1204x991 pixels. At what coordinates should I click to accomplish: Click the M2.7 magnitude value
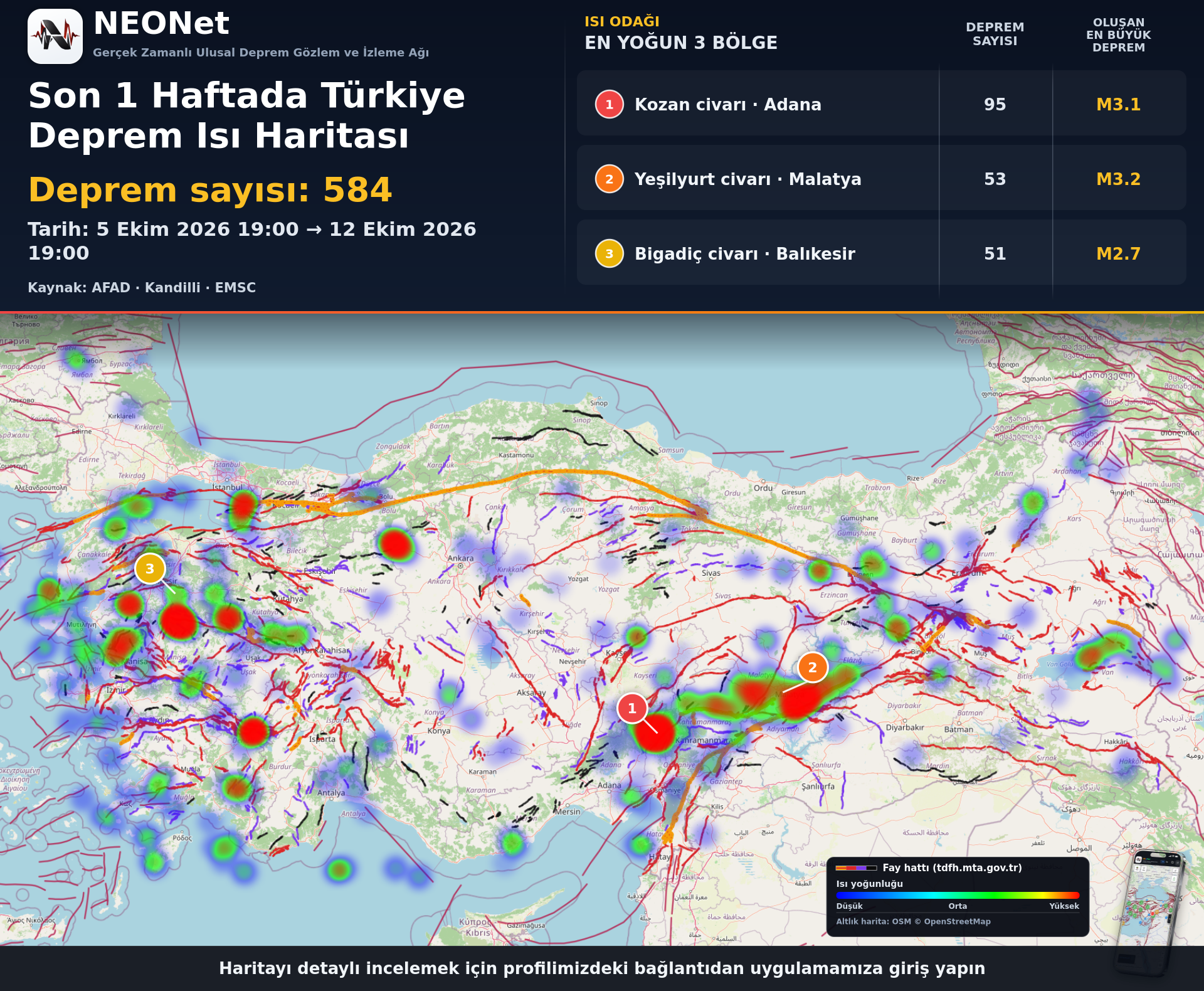(x=1118, y=253)
